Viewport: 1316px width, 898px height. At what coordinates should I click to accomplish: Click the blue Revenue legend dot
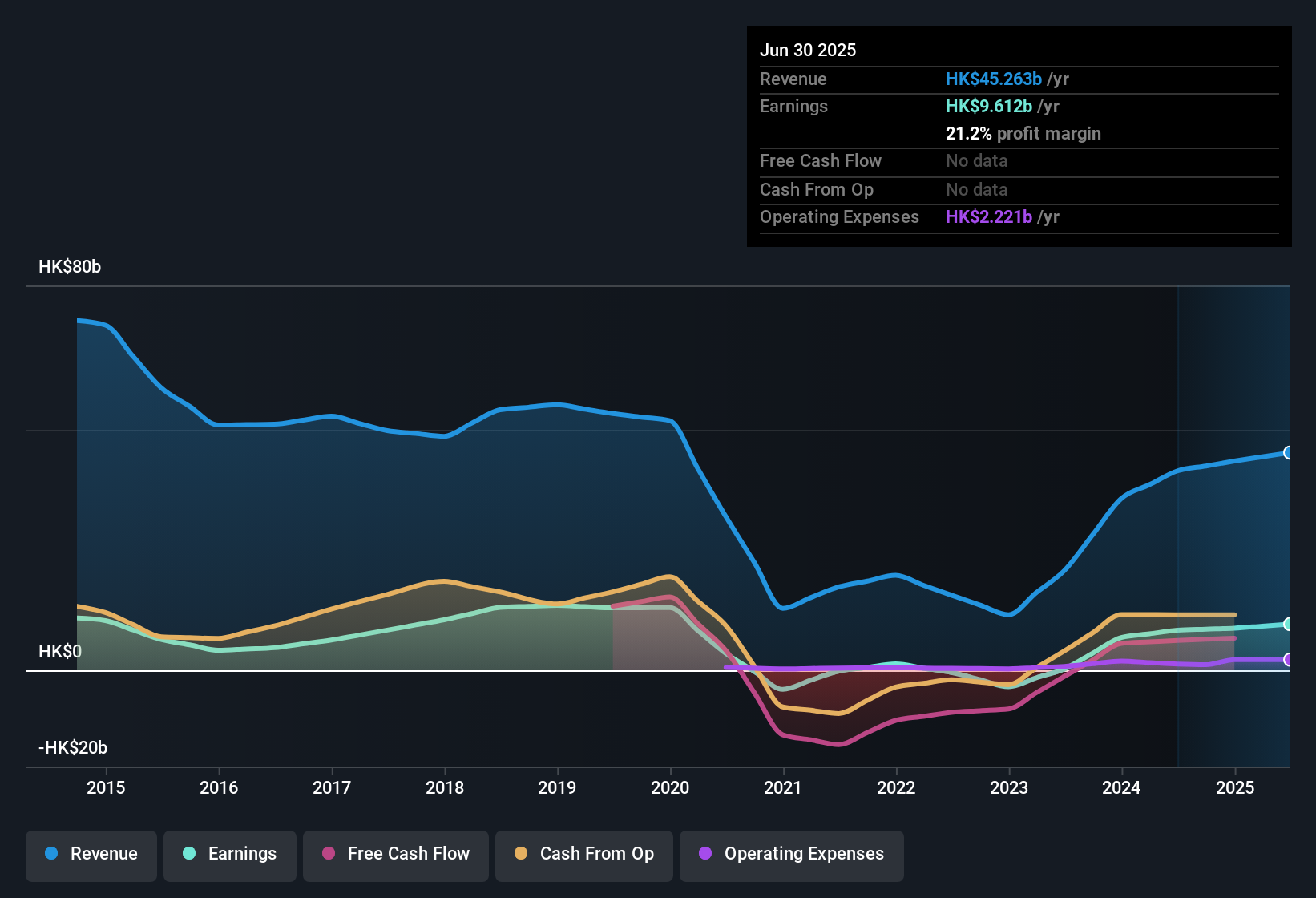pyautogui.click(x=50, y=854)
